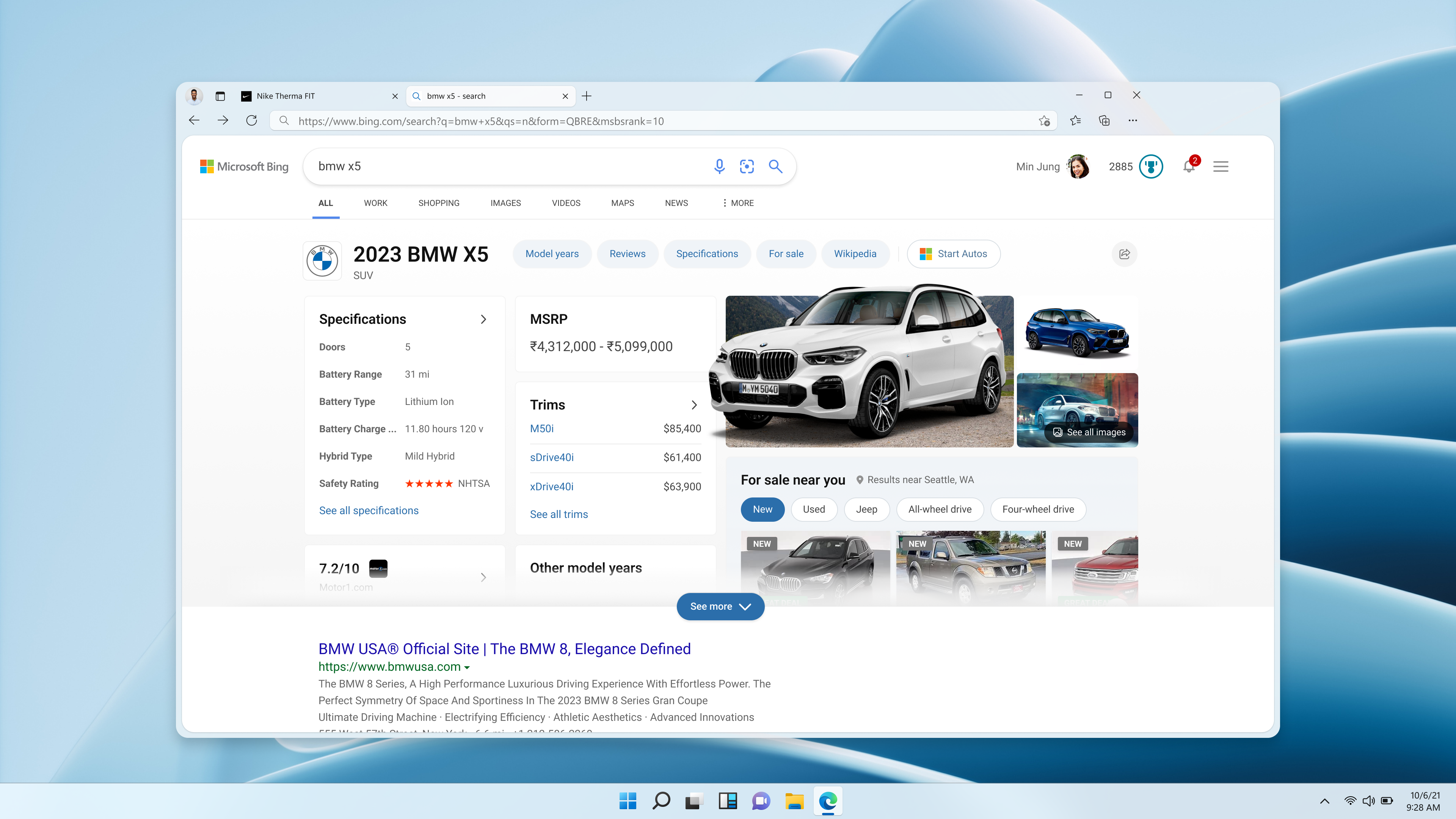Open File Explorer from taskbar

(794, 800)
